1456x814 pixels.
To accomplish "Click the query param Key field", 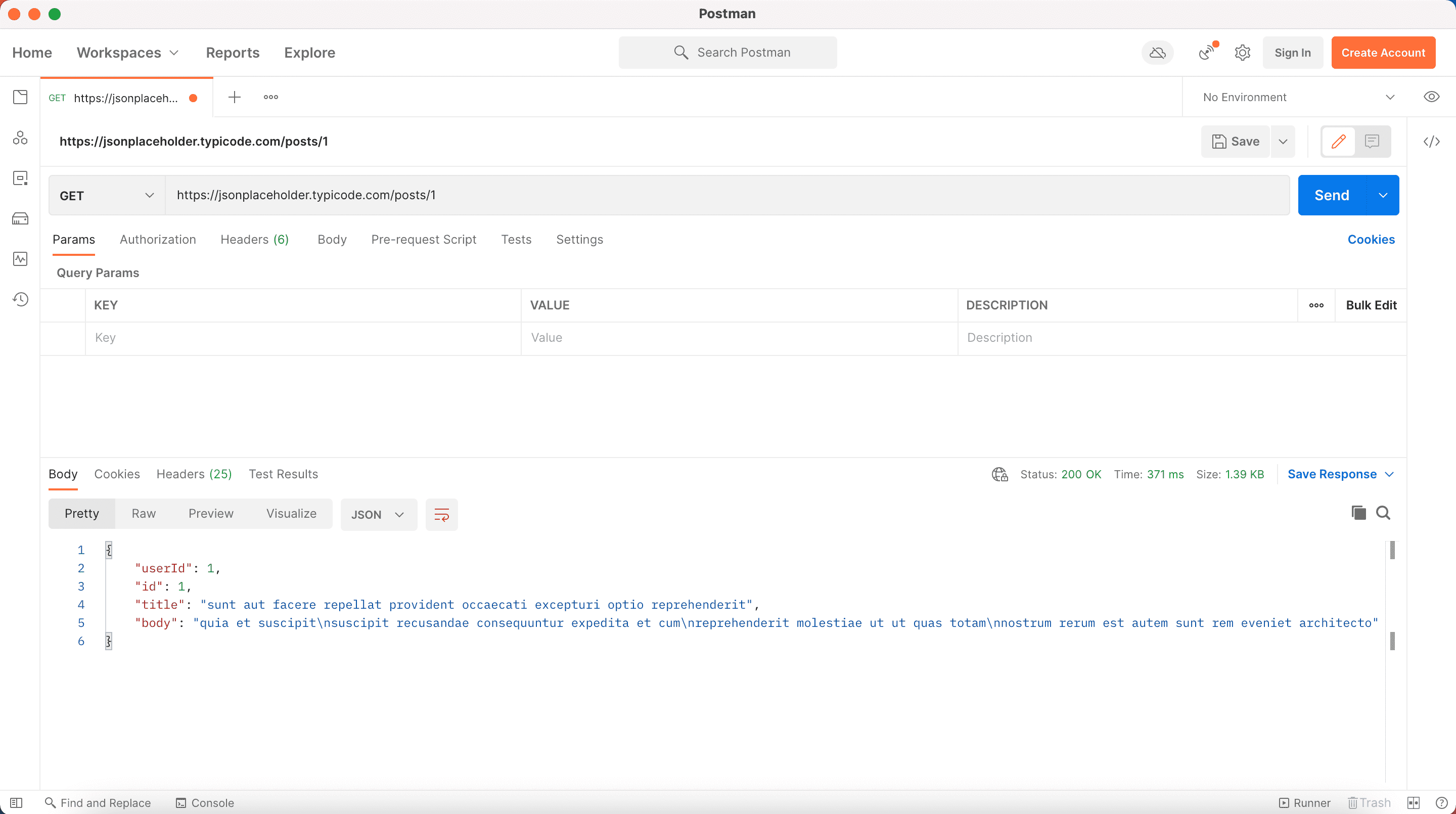I will tap(303, 338).
